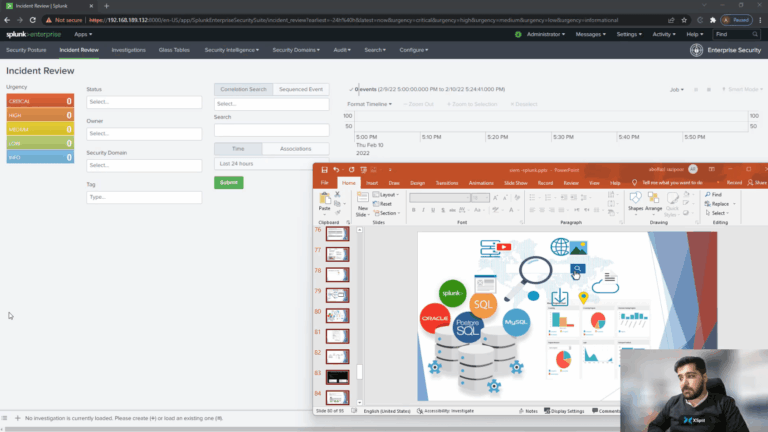The width and height of the screenshot is (768, 432).
Task: Click Clear All Formatting icon in PowerPoint
Action: click(517, 197)
